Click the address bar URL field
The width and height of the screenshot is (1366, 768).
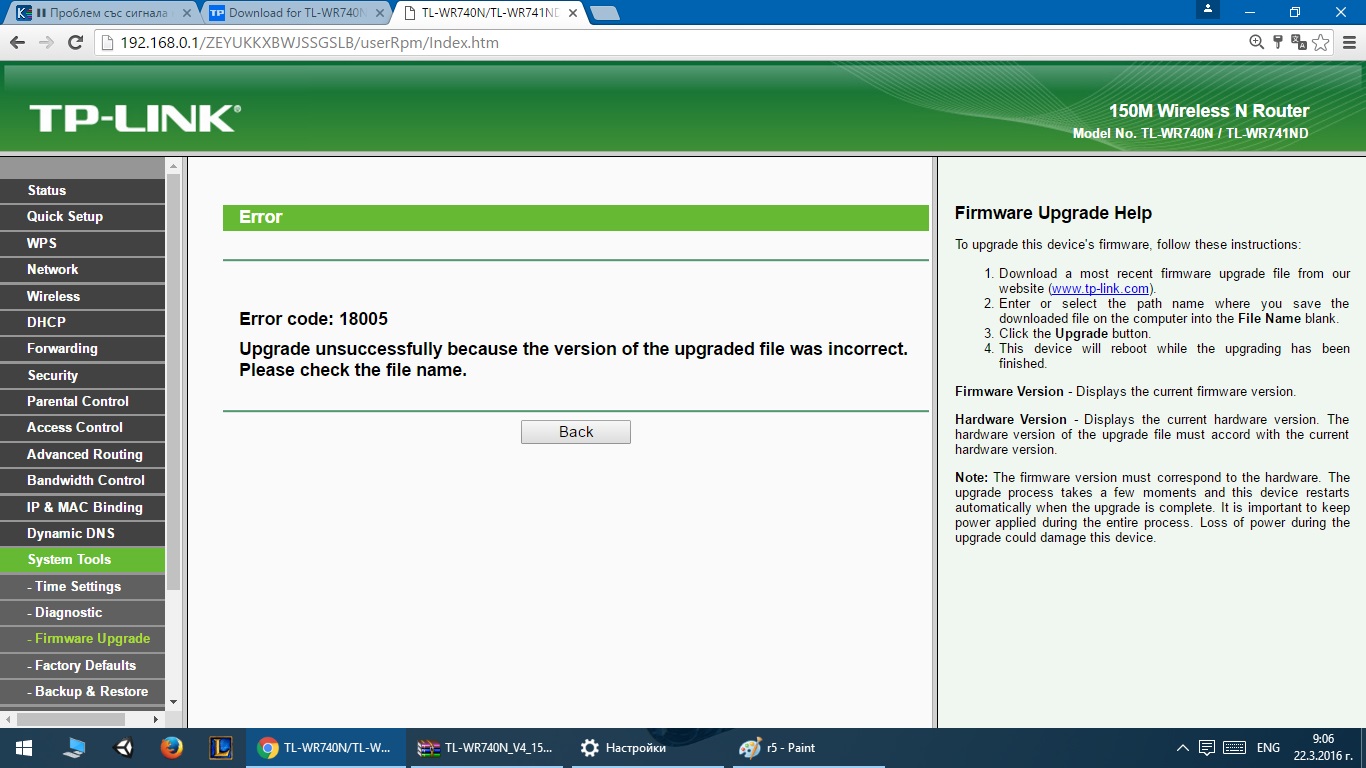pyautogui.click(x=680, y=43)
